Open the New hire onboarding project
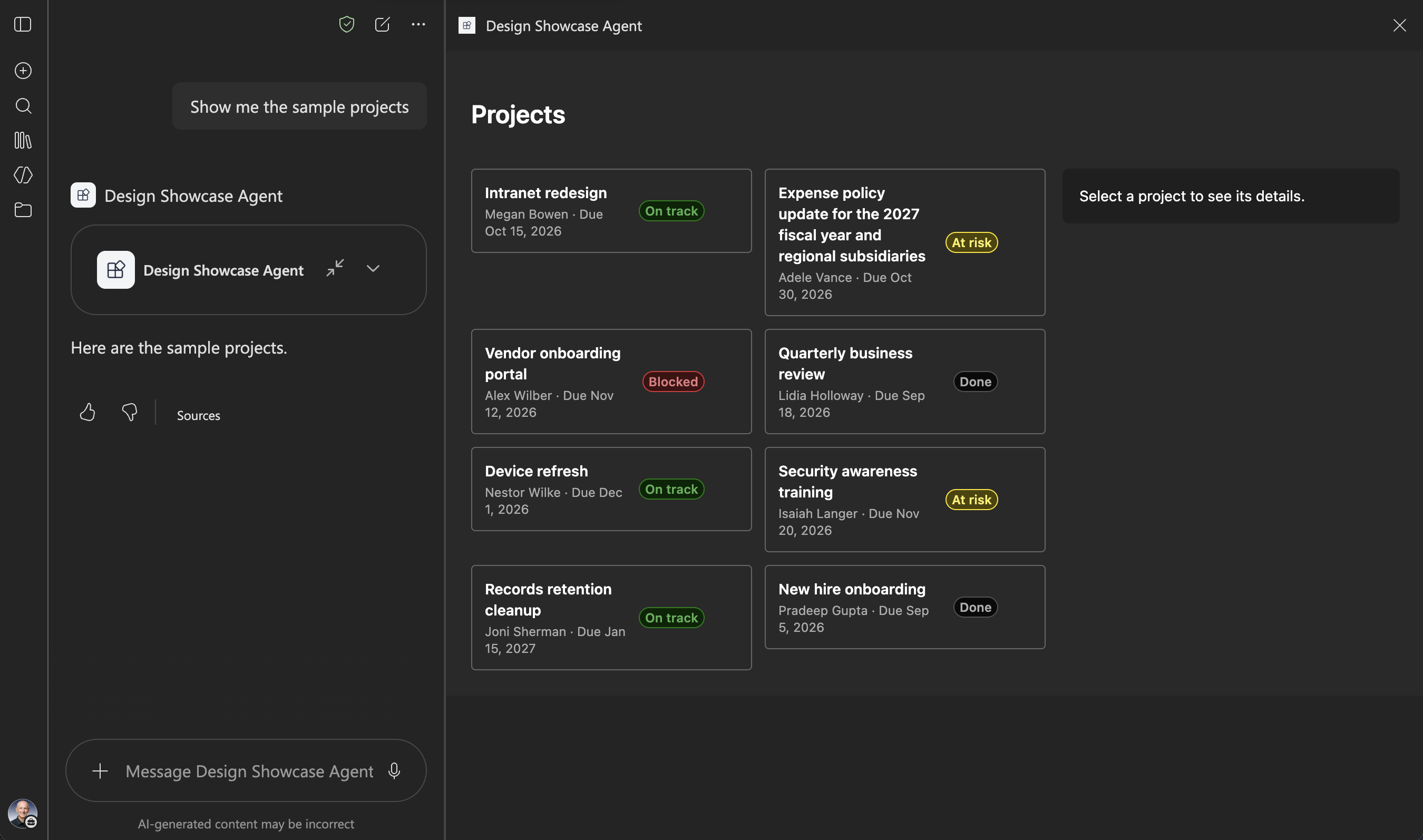The image size is (1423, 840). click(904, 608)
